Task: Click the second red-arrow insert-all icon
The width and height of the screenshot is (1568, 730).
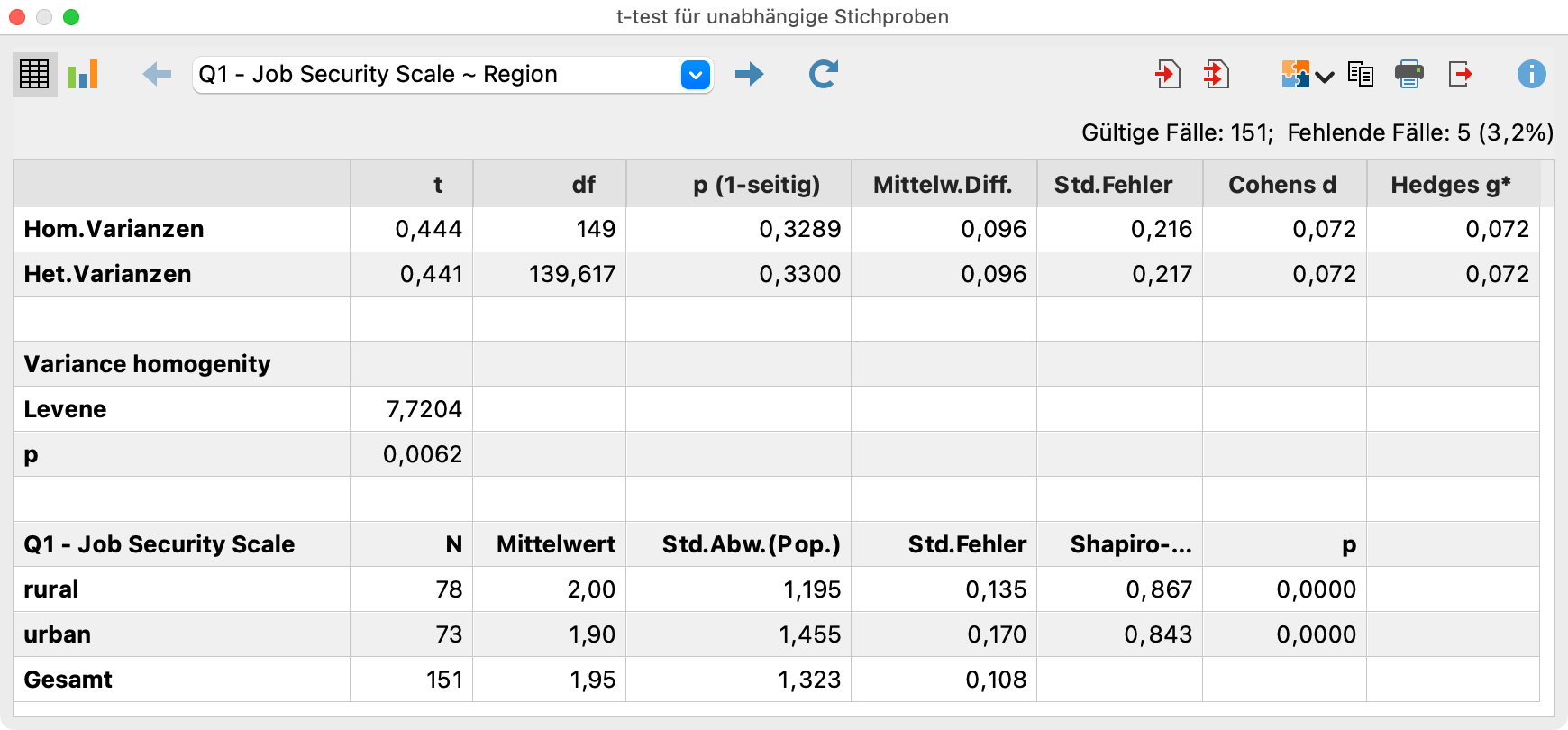Action: click(1217, 75)
